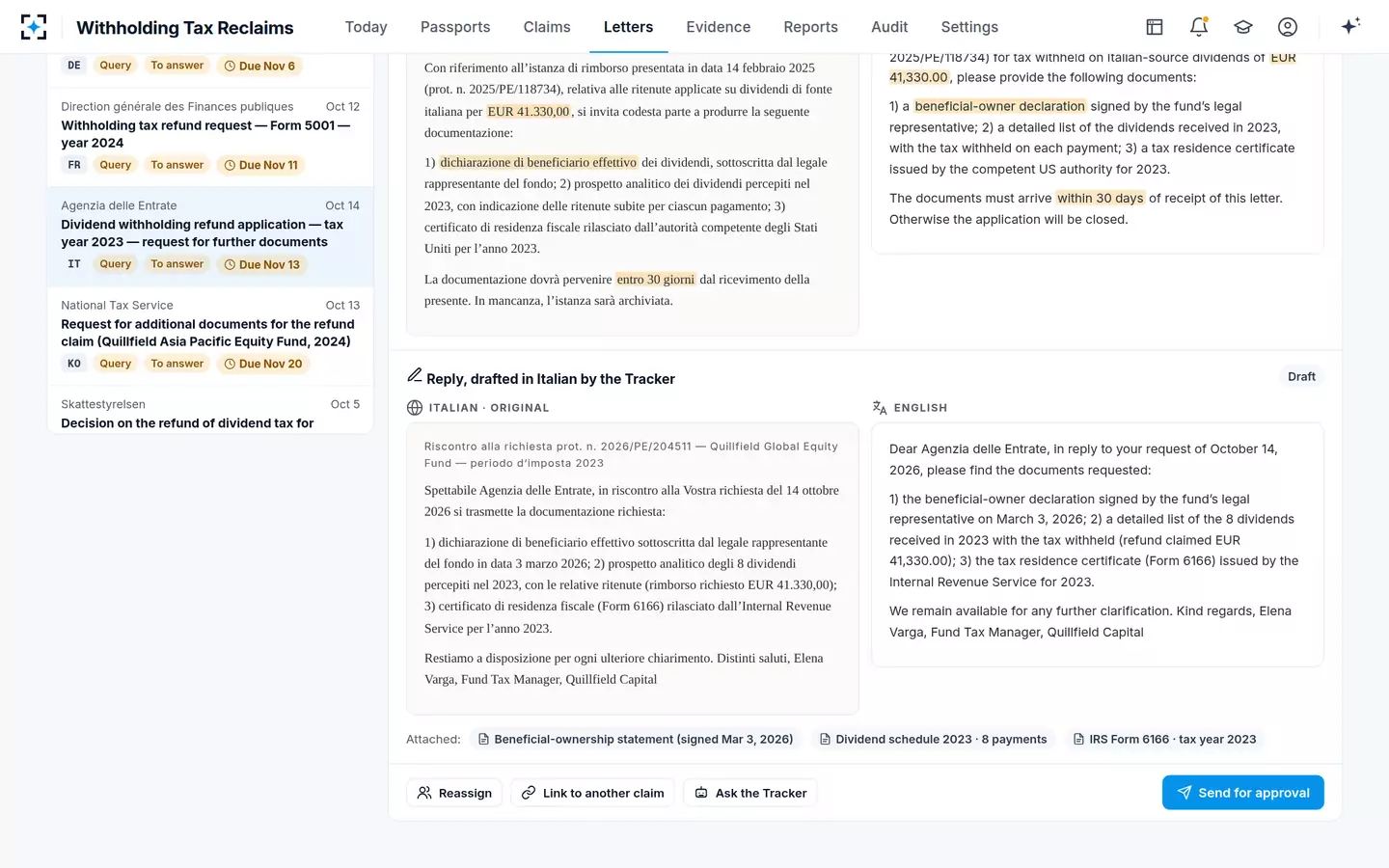
Task: Click the Due Nov 6 badge
Action: pos(259,66)
